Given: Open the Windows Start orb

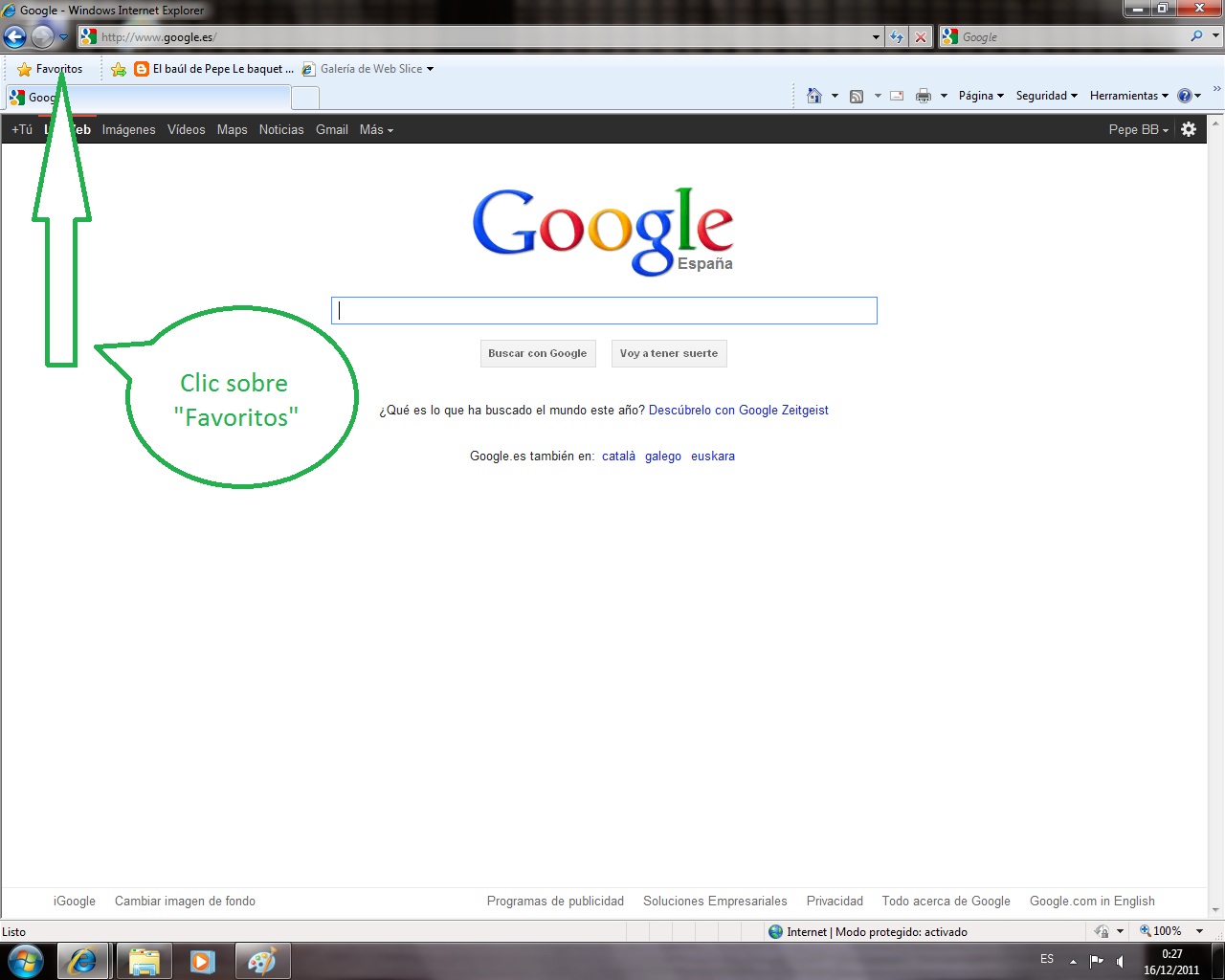Looking at the screenshot, I should coord(26,961).
